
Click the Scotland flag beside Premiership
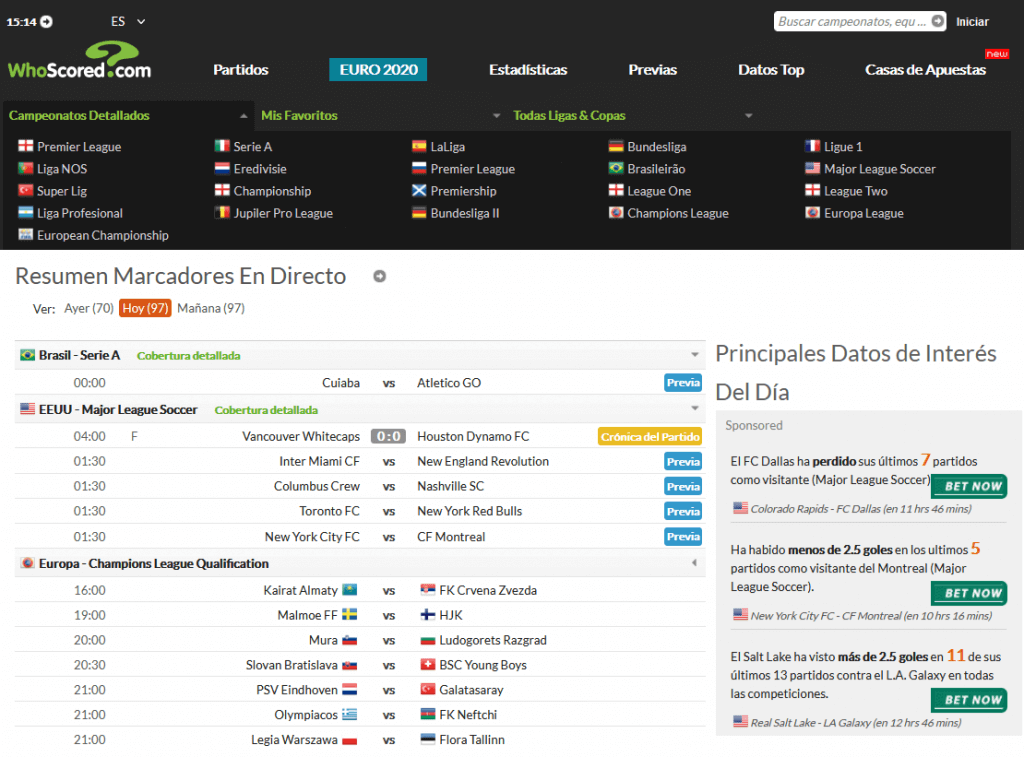tap(419, 190)
